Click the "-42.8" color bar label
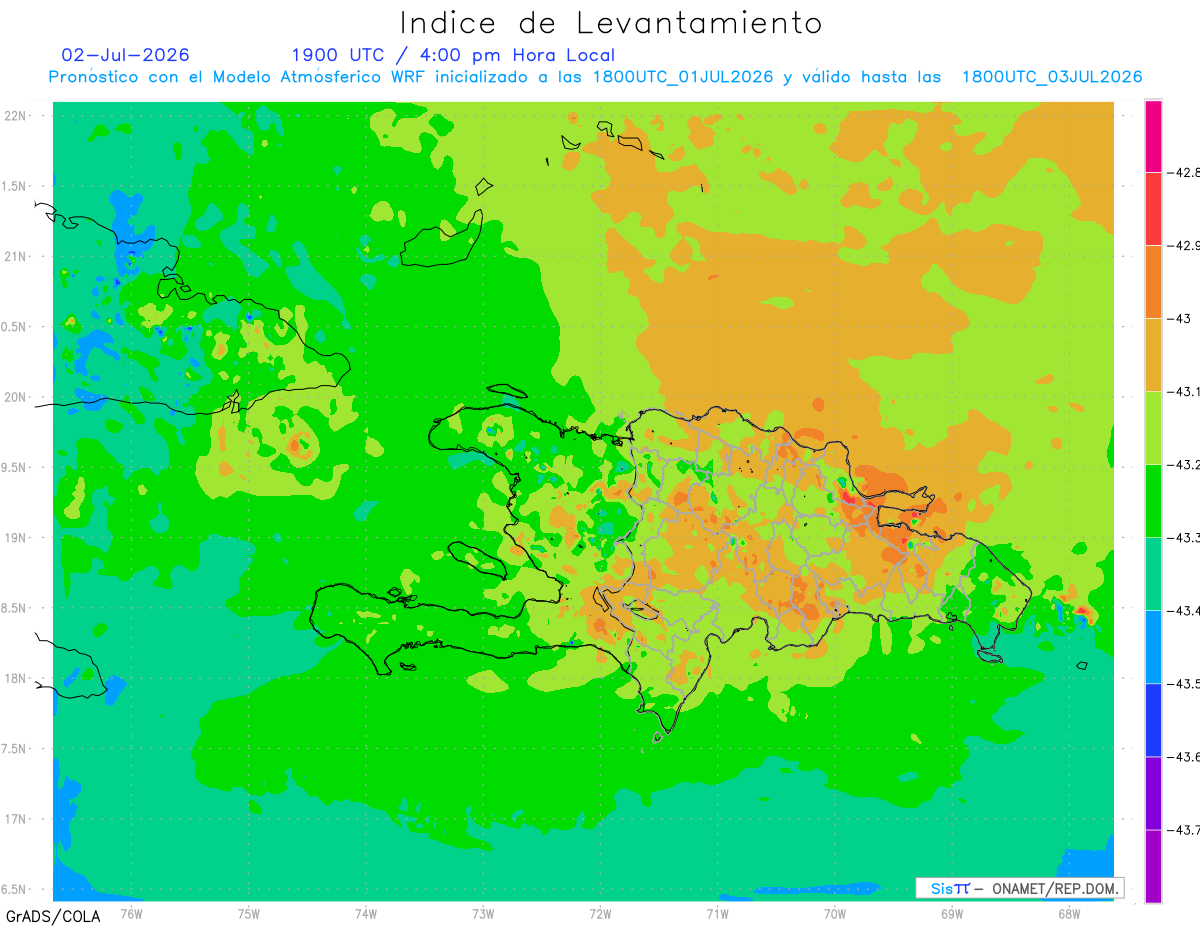The image size is (1200, 927). [x=1185, y=172]
